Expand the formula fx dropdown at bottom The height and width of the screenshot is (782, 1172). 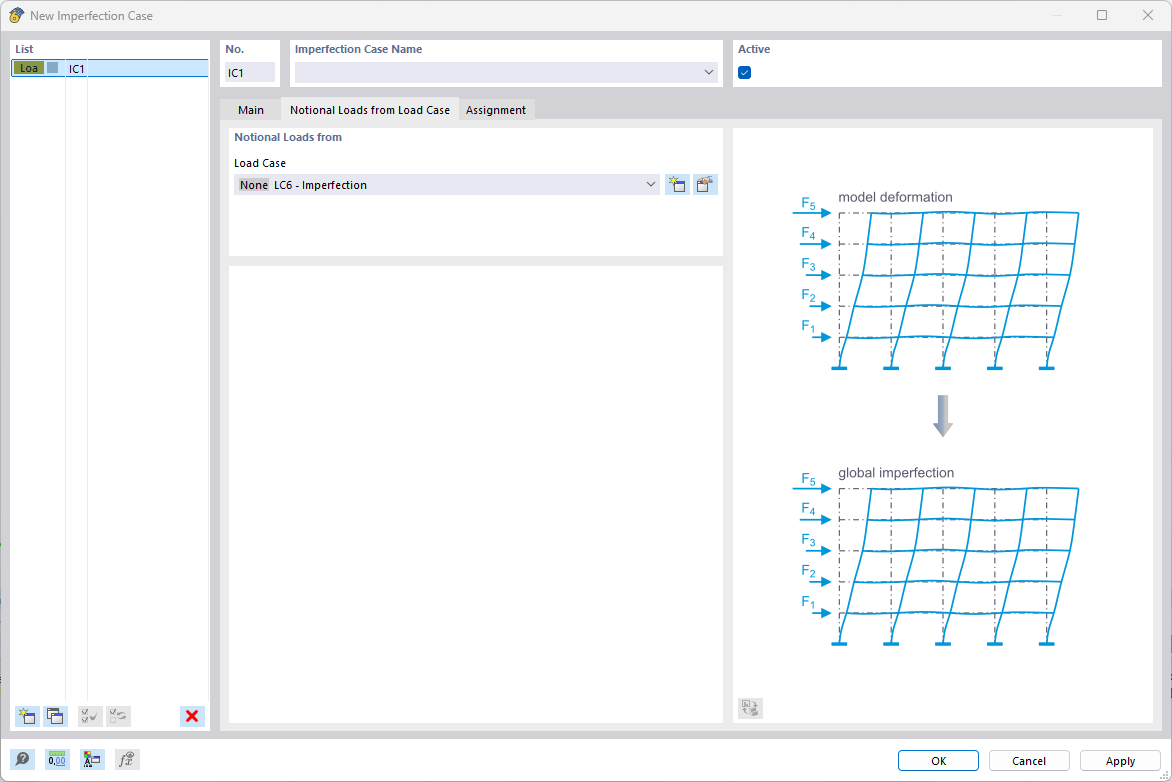[x=126, y=759]
